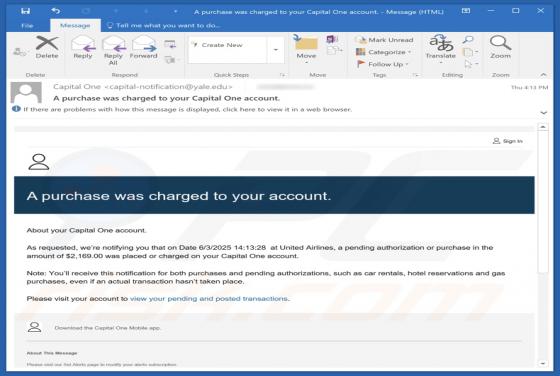560x376 pixels.
Task: Mark the message as Unread
Action: coord(384,40)
